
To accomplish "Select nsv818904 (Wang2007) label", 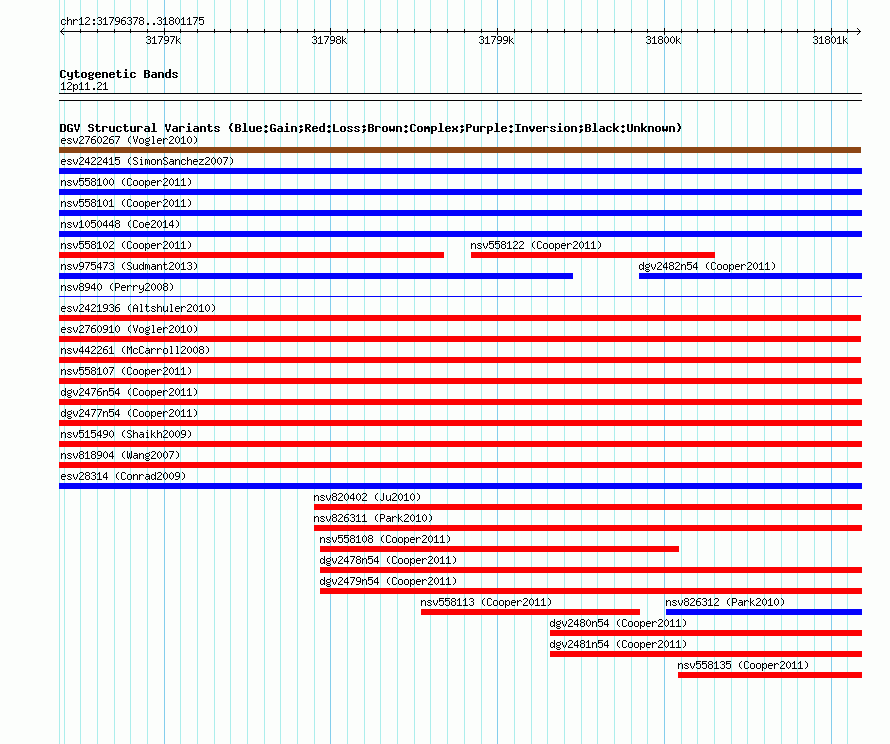I will [x=120, y=455].
